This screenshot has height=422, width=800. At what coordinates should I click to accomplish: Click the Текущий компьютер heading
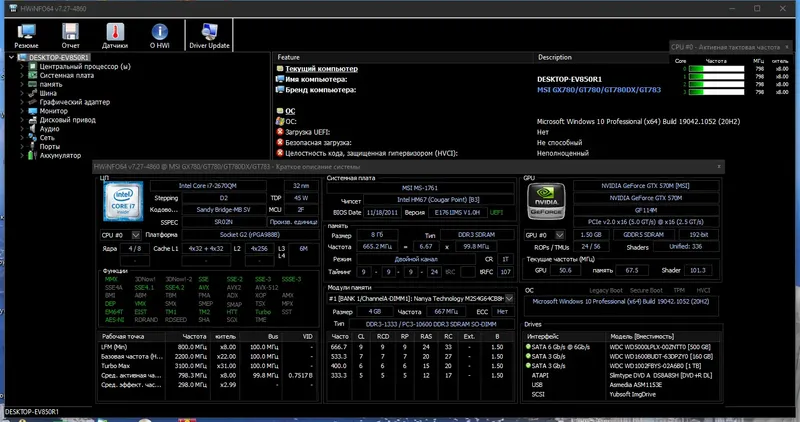tap(321, 68)
